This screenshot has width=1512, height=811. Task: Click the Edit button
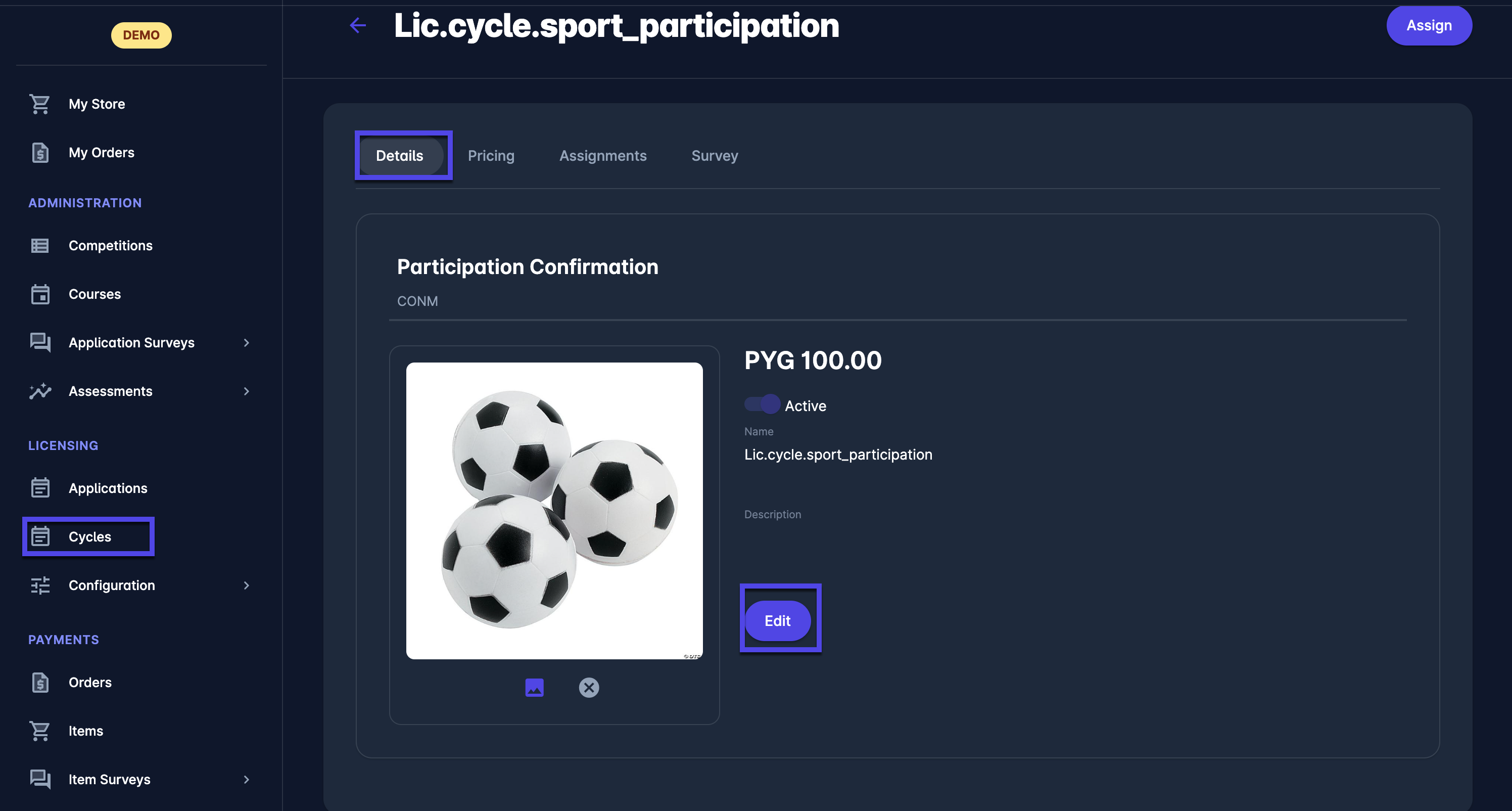(777, 621)
